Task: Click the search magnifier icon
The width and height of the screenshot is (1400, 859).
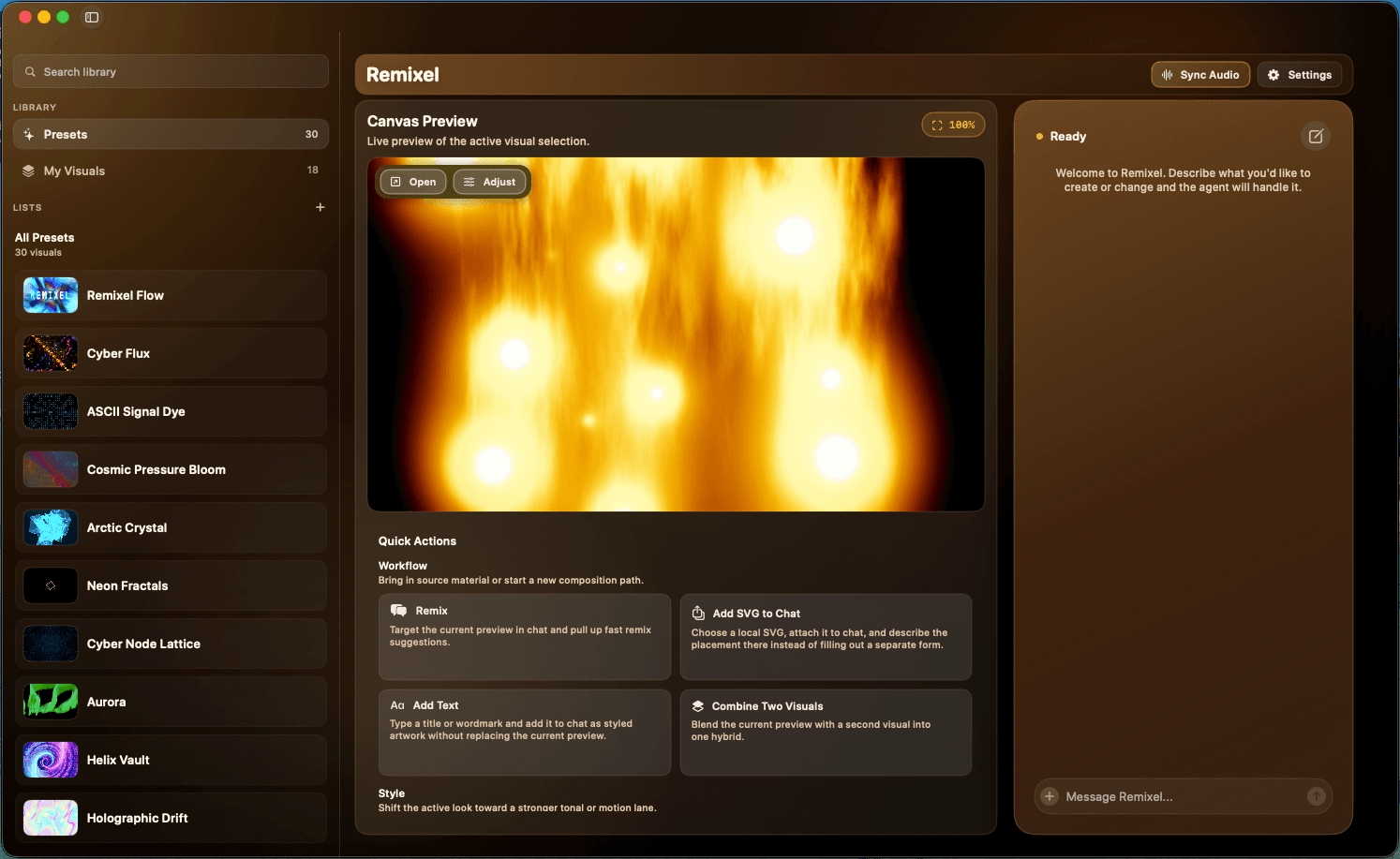Action: click(31, 72)
